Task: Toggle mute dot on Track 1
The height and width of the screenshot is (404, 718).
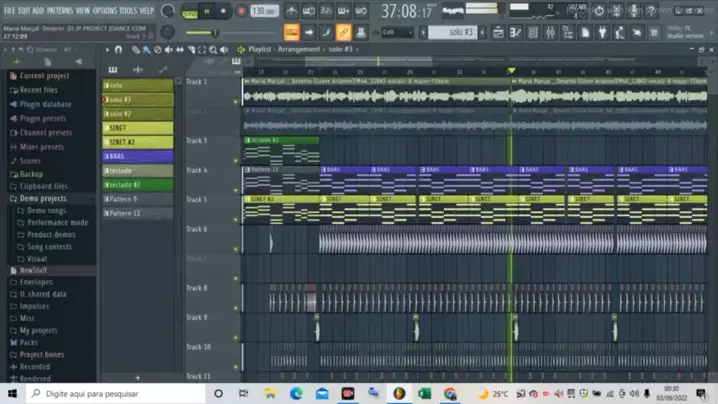Action: coord(237,102)
